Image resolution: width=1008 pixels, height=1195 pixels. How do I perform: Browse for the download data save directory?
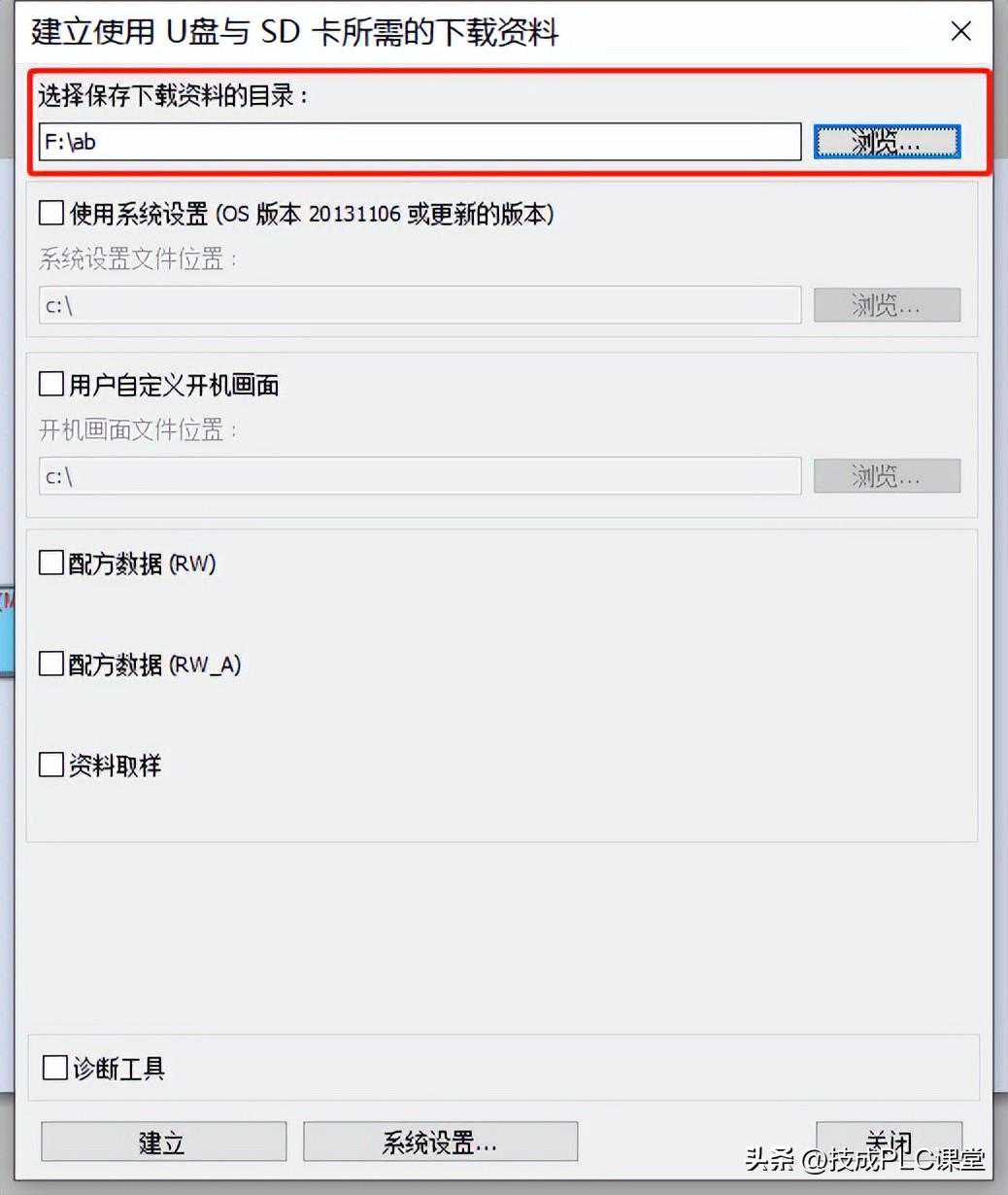(887, 142)
